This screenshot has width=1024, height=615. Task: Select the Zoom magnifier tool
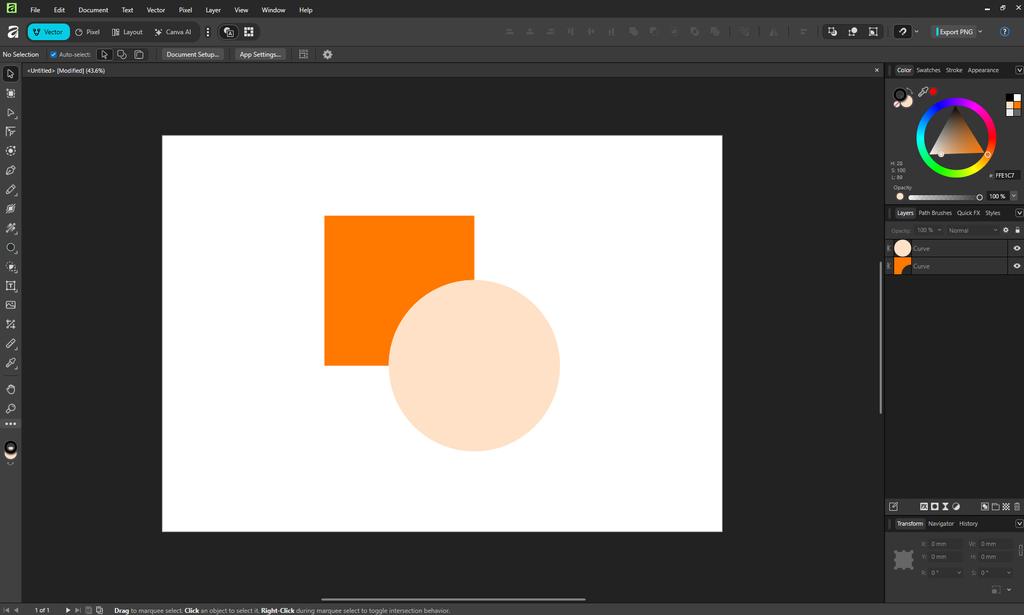10,409
